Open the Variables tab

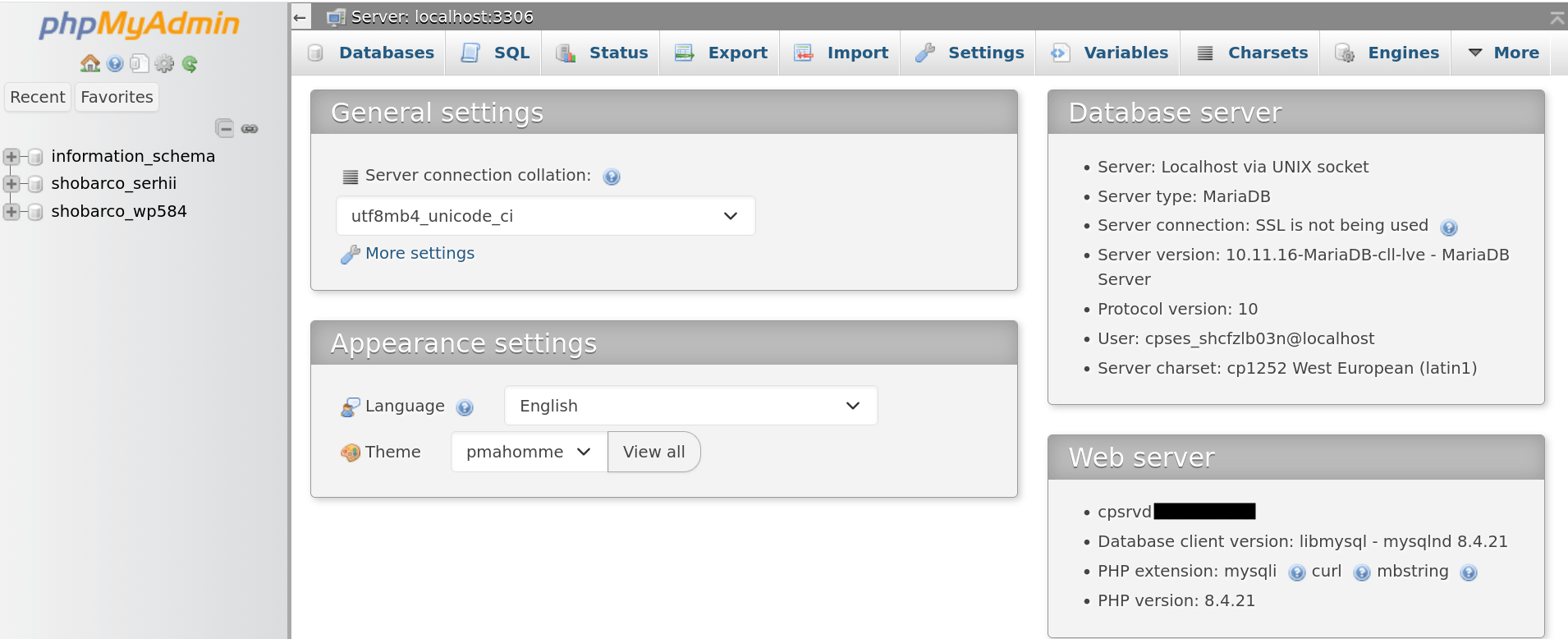click(x=1109, y=53)
